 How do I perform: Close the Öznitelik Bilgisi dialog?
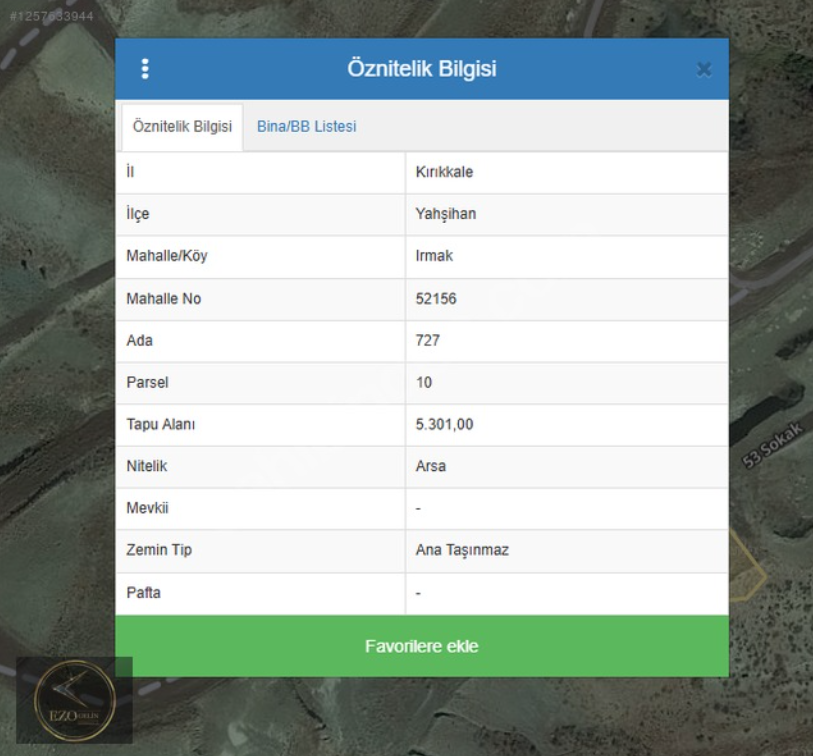pos(704,69)
